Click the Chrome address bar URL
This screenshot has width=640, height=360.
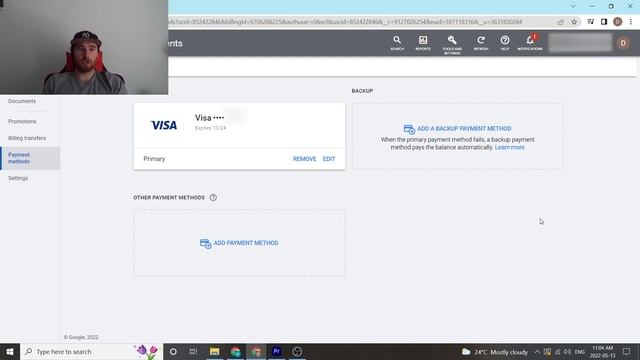click(x=345, y=22)
